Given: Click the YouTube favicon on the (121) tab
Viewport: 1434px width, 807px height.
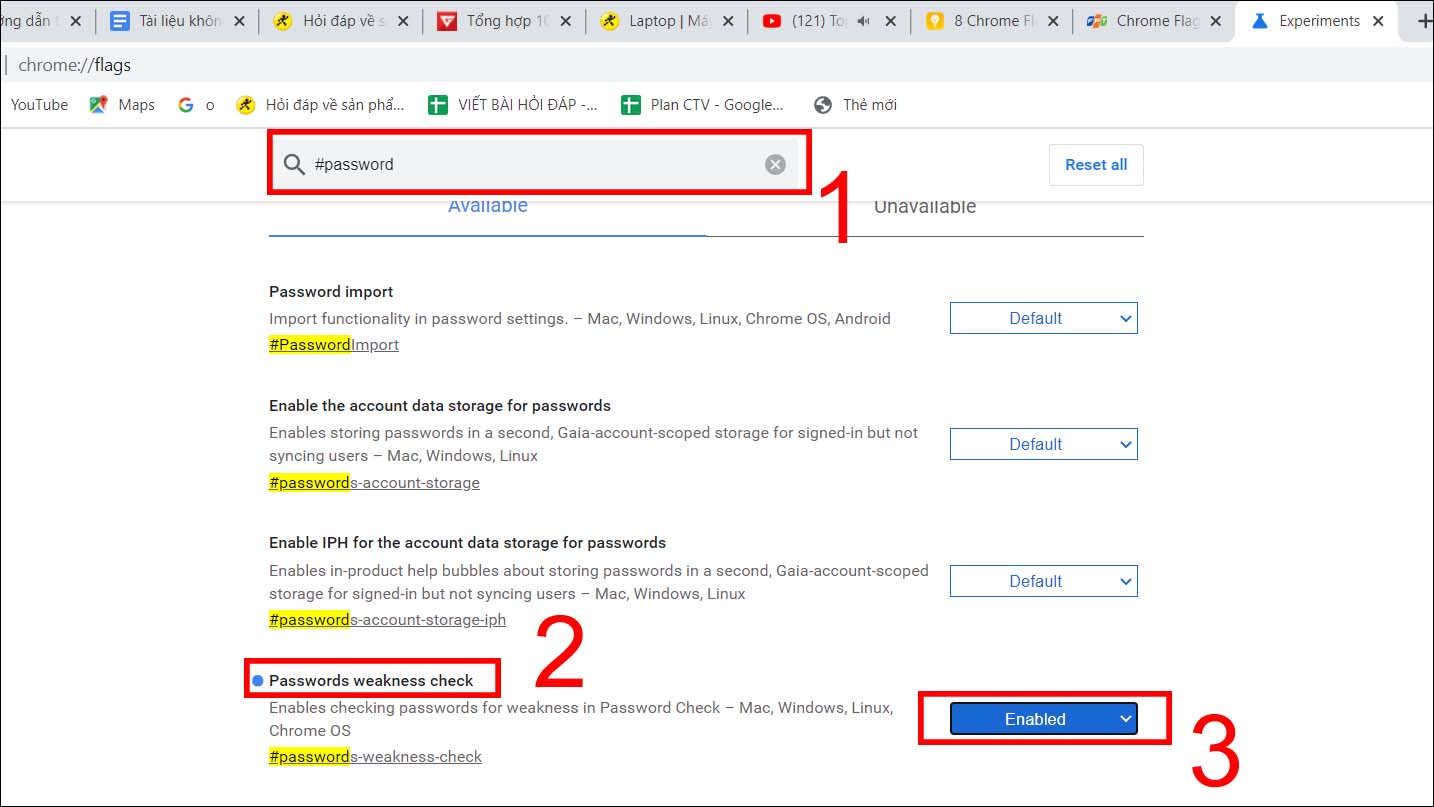Looking at the screenshot, I should 771,20.
